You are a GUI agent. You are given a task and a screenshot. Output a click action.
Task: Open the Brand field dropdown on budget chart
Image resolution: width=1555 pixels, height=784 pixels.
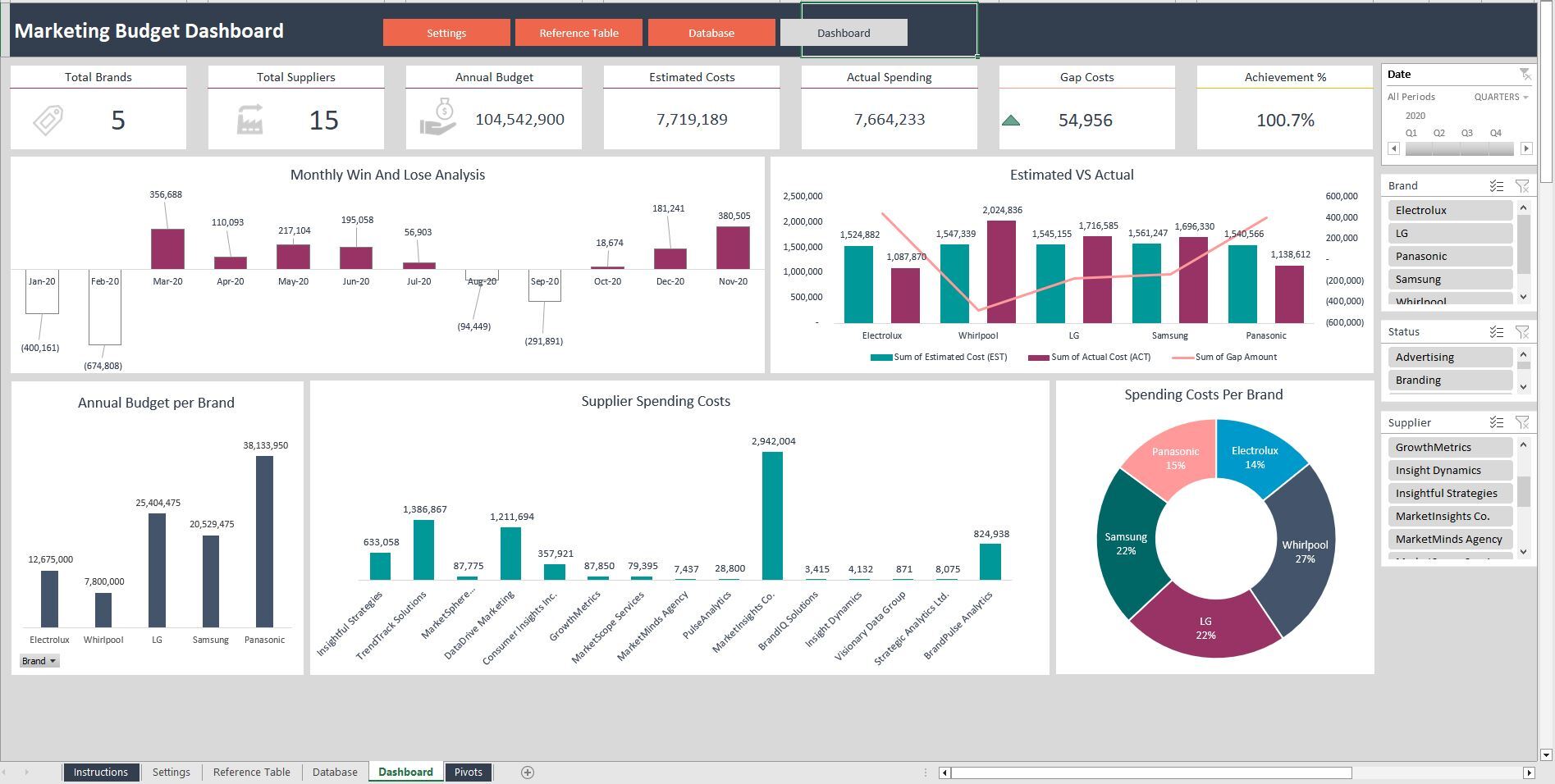(39, 661)
